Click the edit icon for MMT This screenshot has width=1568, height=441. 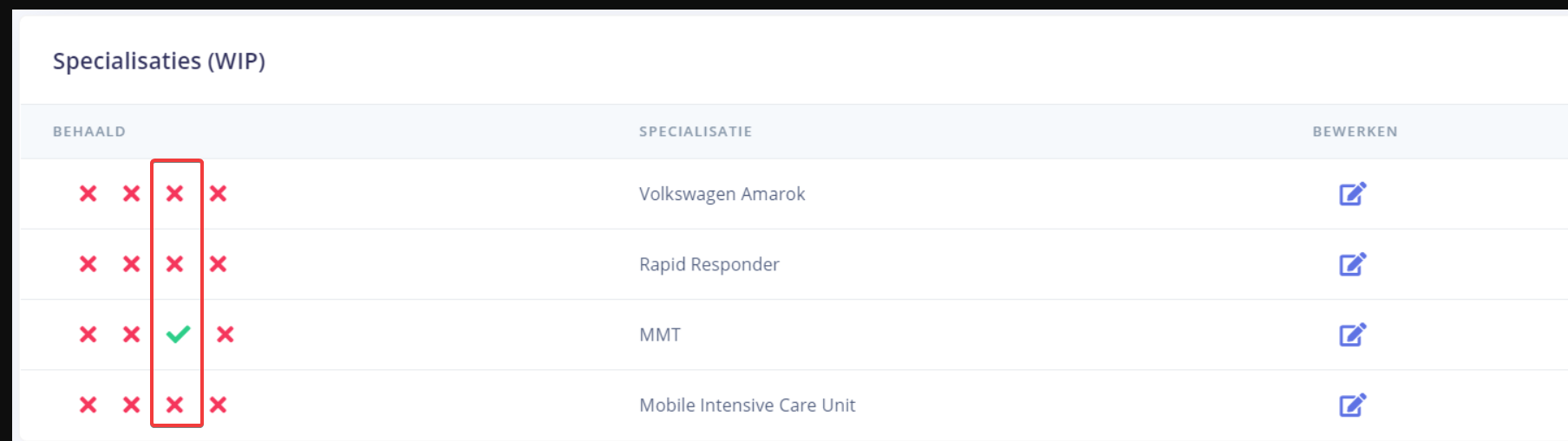coord(1352,334)
